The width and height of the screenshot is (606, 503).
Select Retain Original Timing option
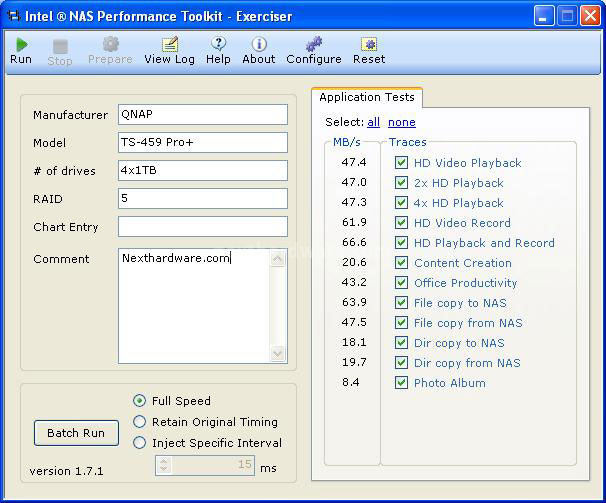click(x=140, y=422)
